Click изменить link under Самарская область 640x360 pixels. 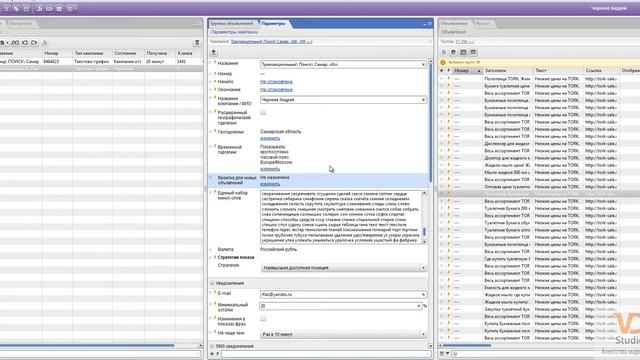click(270, 138)
